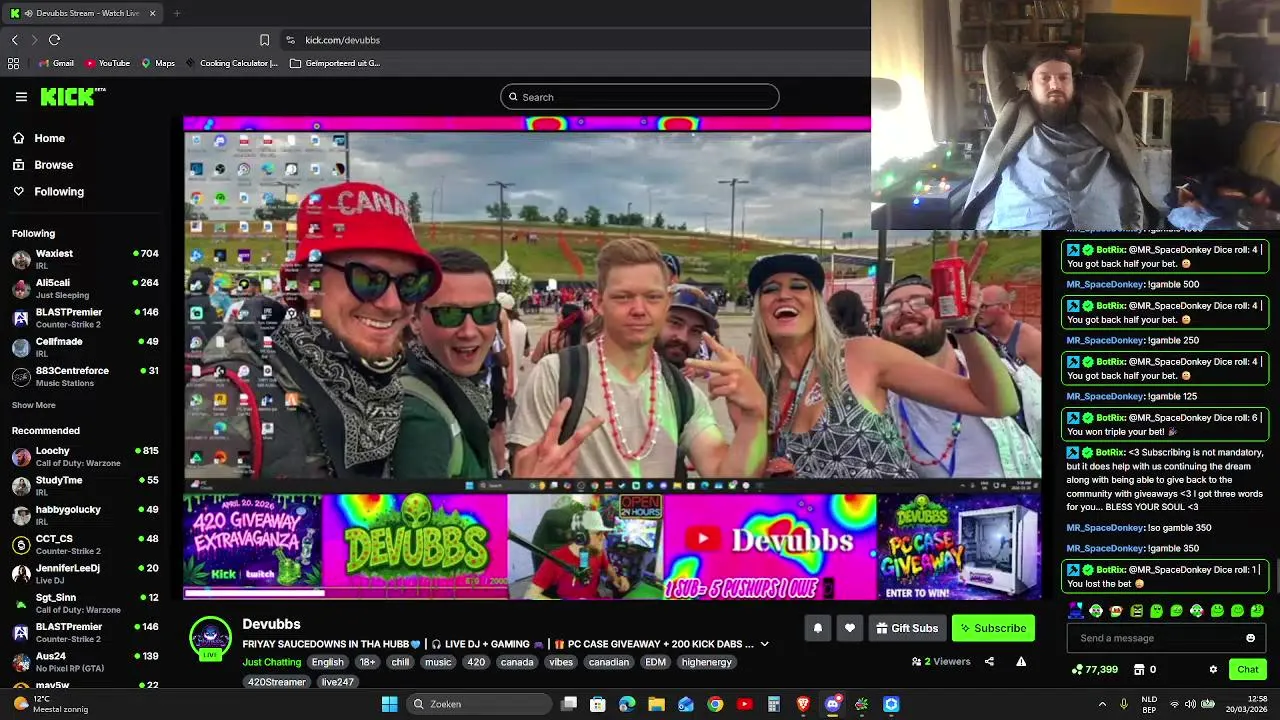Open chat settings gear icon
Image resolution: width=1280 pixels, height=720 pixels.
point(1213,669)
